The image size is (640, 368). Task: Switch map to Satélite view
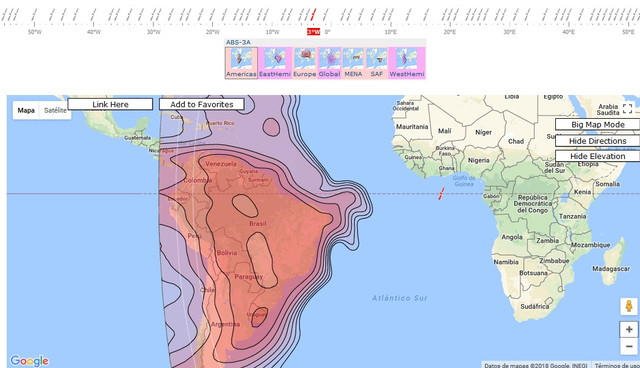(x=55, y=111)
